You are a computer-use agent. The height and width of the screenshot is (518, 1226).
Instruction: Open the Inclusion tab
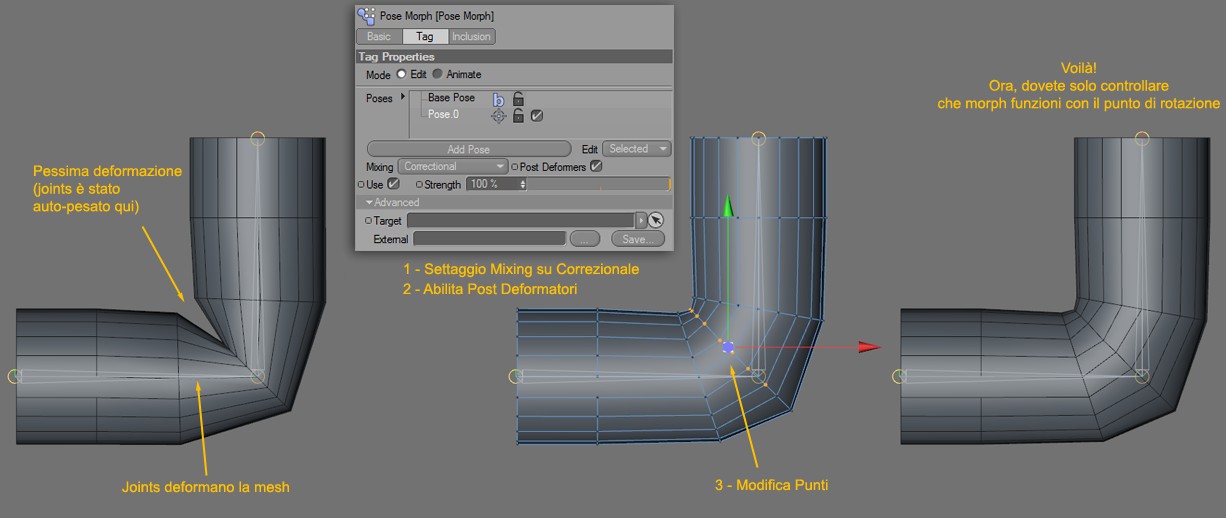pyautogui.click(x=471, y=36)
